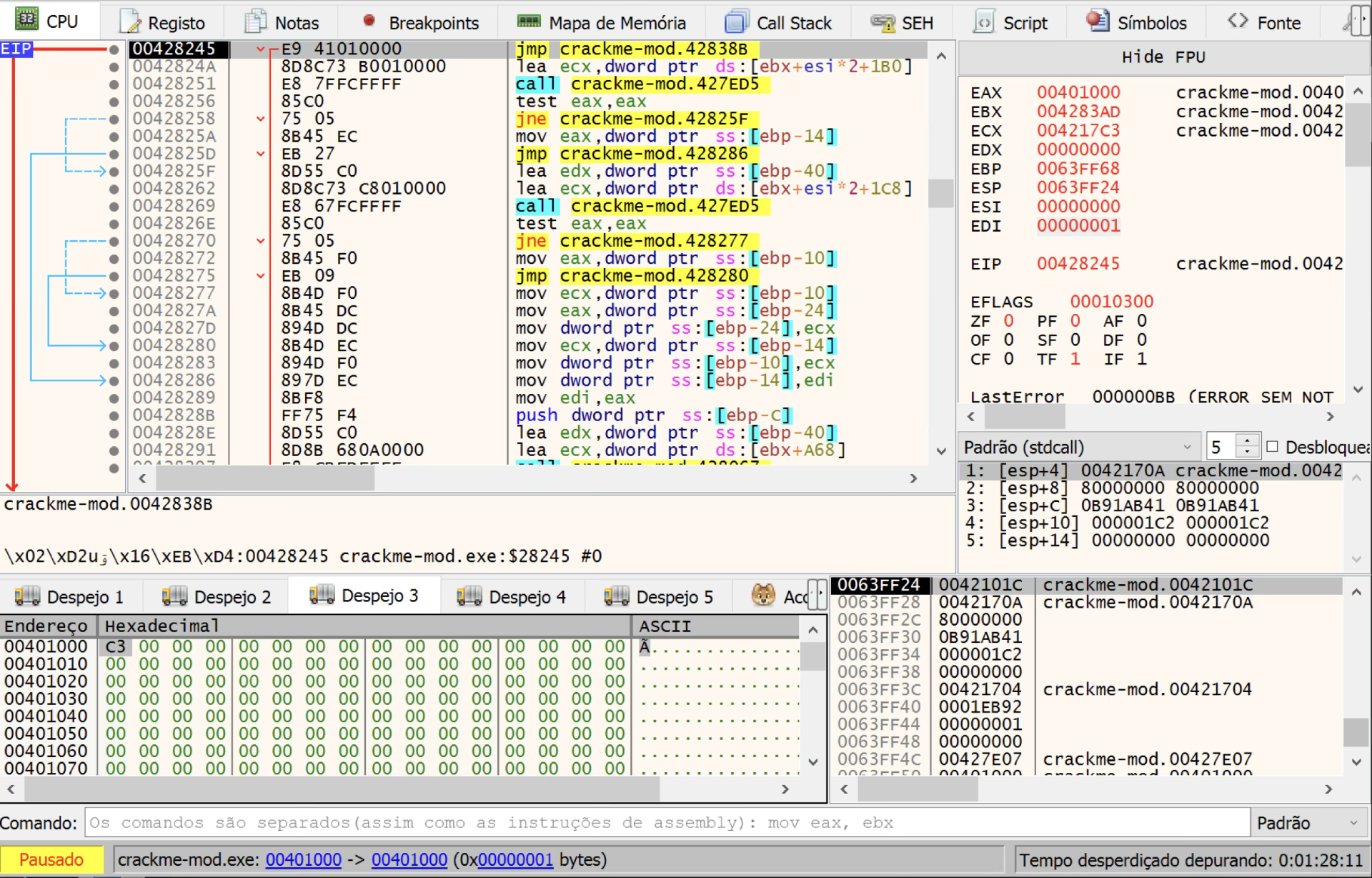Click the Despejo 2 icon
The image size is (1372, 878).
[174, 596]
